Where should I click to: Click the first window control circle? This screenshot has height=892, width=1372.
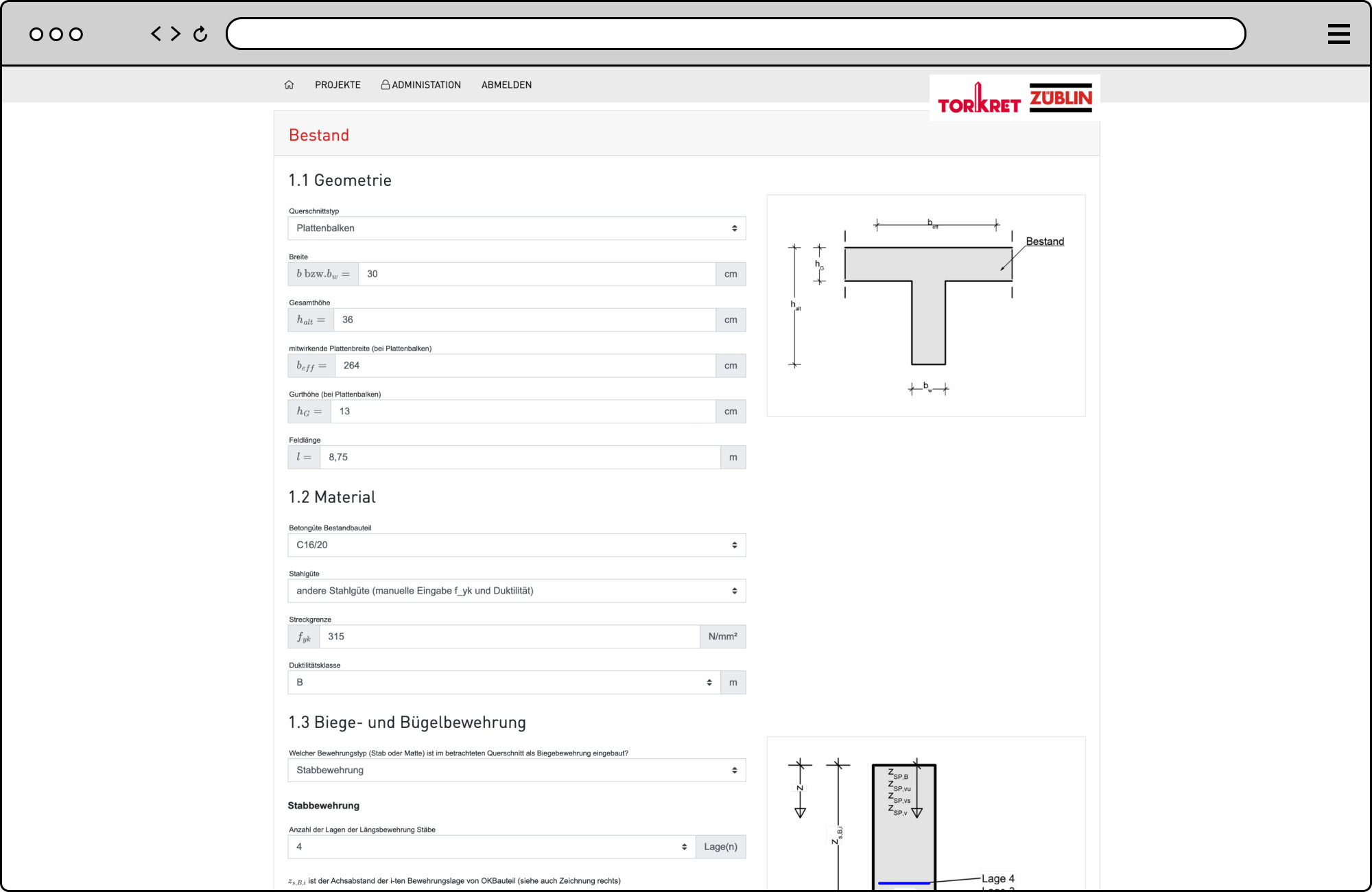[x=36, y=34]
